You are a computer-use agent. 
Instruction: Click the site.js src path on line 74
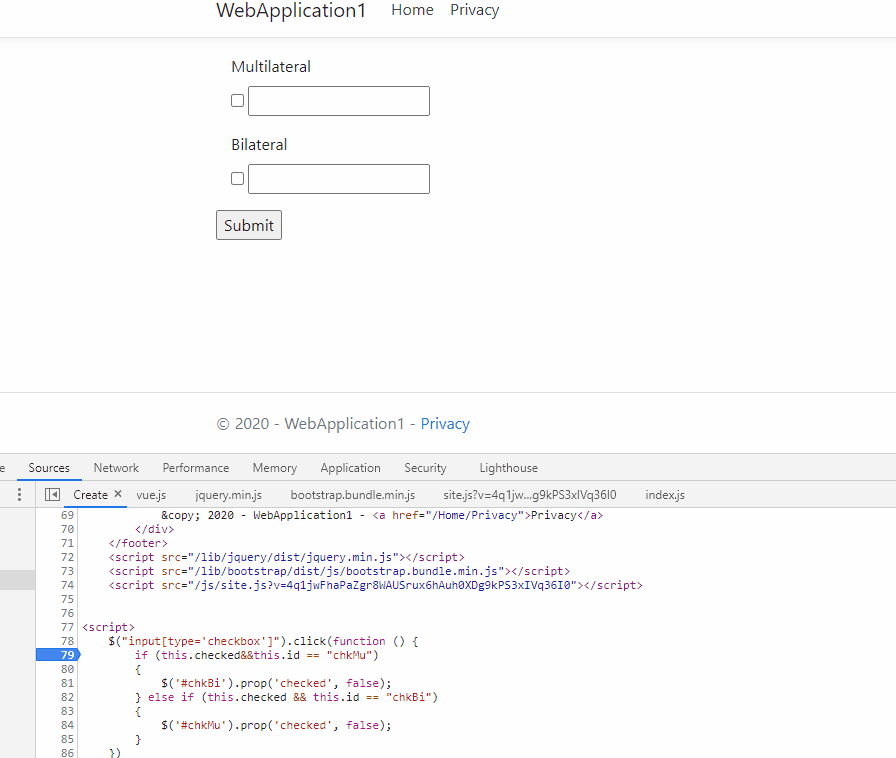click(x=383, y=585)
